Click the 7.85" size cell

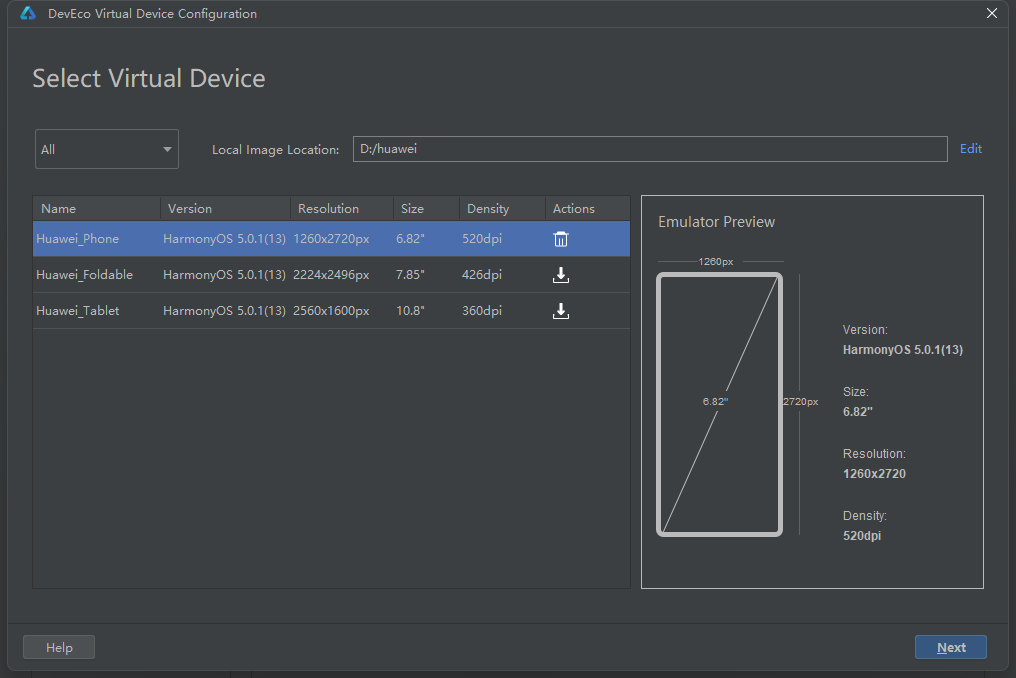[x=410, y=275]
